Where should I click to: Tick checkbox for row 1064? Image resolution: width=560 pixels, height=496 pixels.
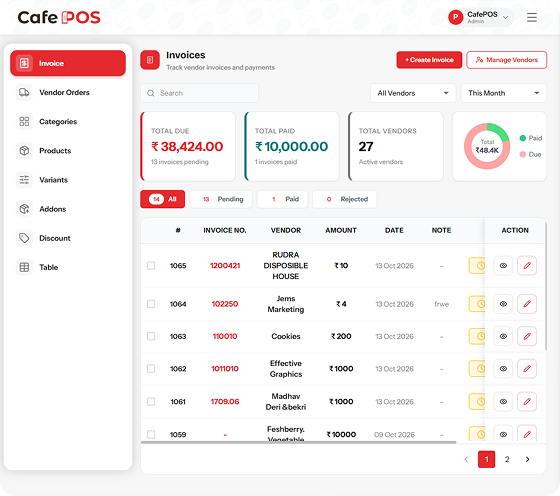[151, 304]
